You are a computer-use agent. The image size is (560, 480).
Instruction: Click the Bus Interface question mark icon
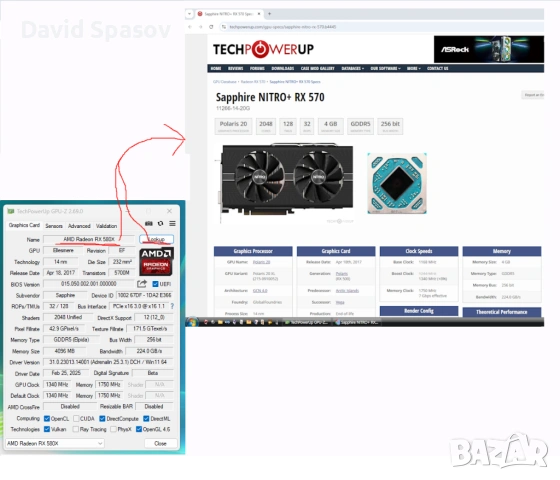tap(172, 306)
